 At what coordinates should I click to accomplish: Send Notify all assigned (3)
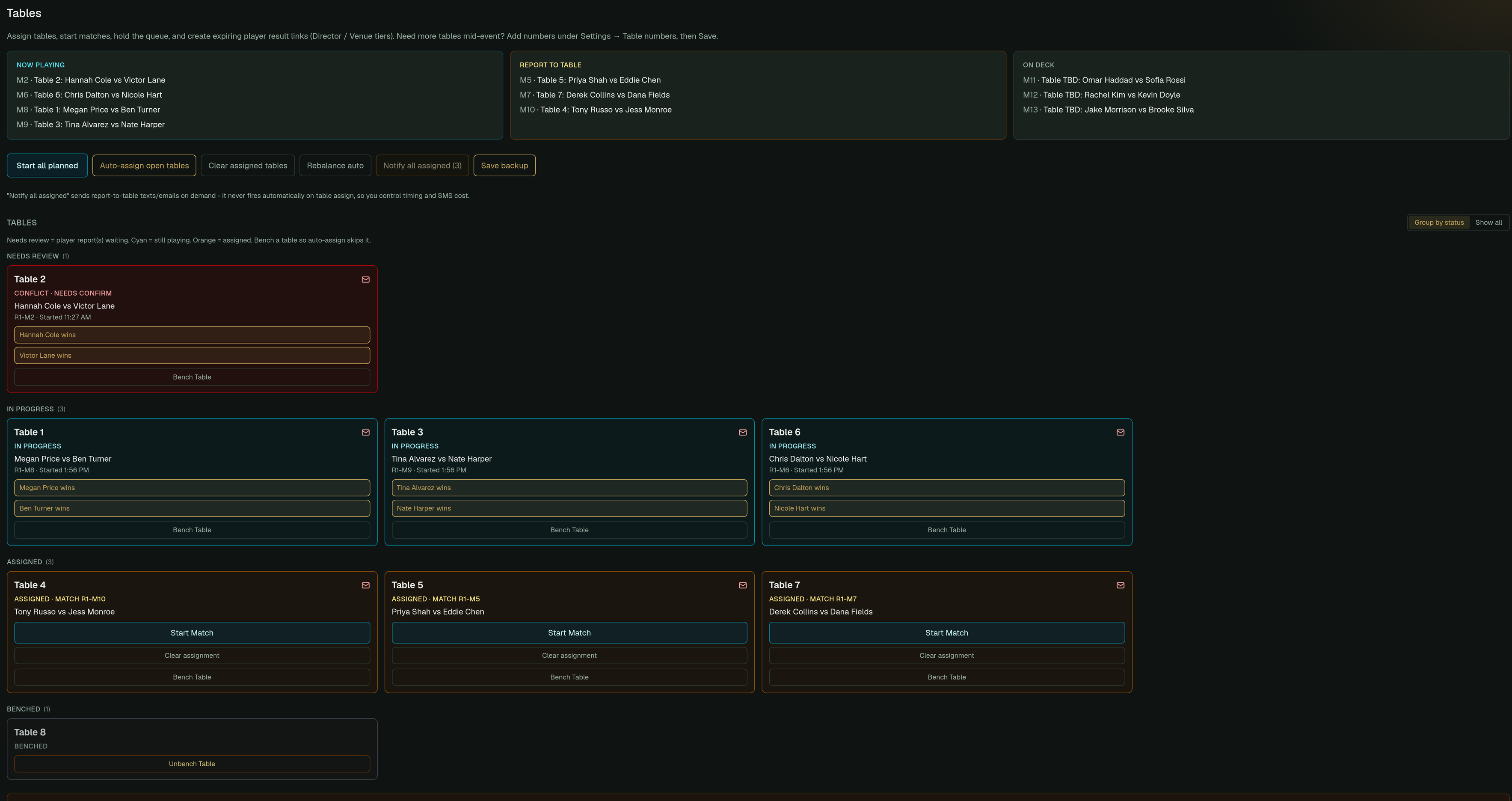422,166
